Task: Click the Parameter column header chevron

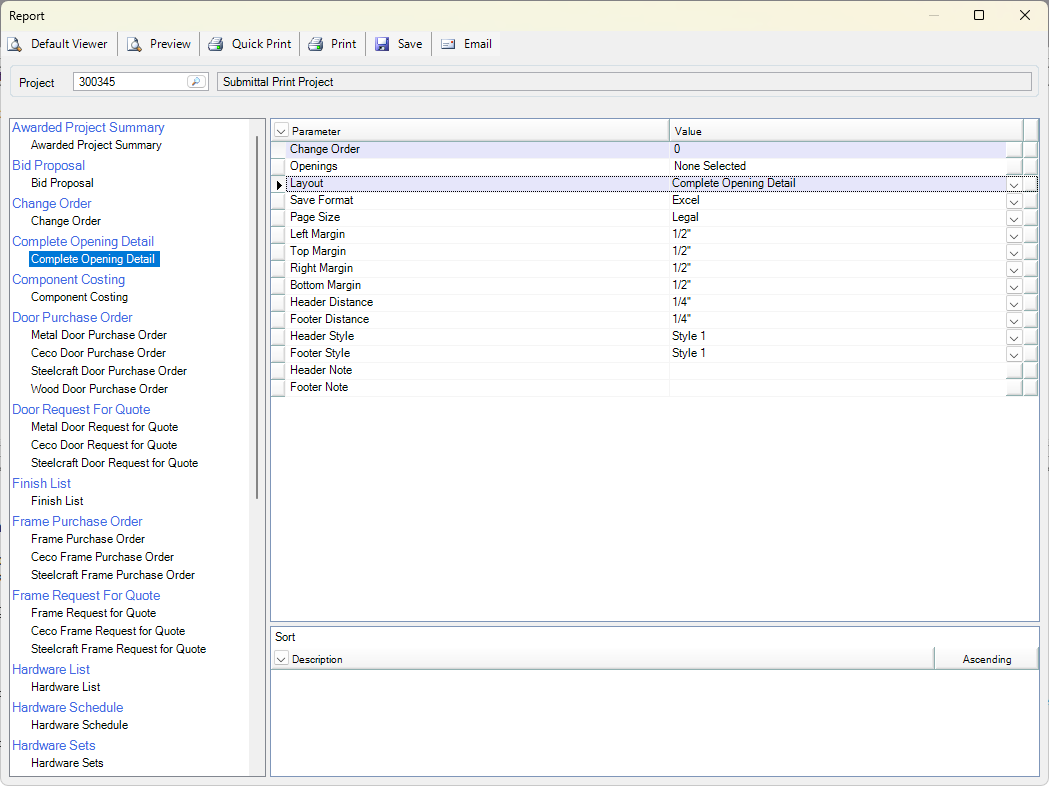Action: click(281, 131)
